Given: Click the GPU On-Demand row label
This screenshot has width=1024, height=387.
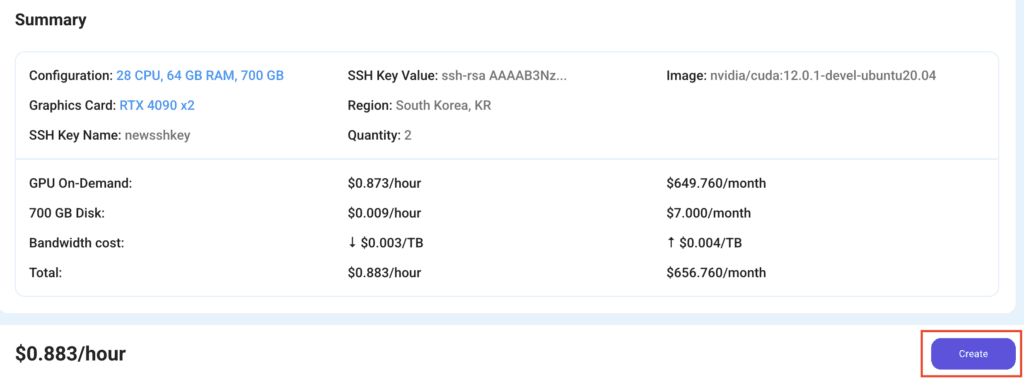Looking at the screenshot, I should tap(81, 183).
